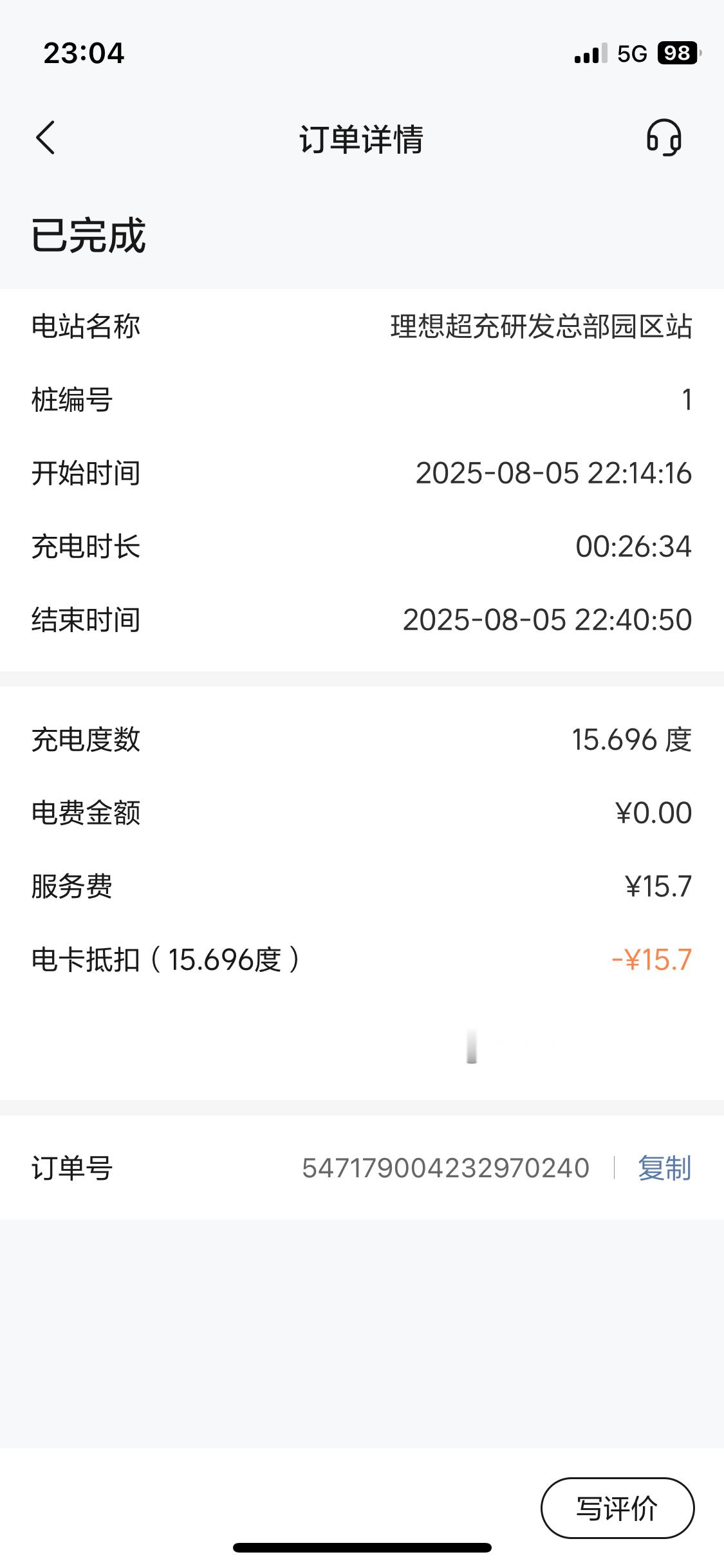Tap the home indicator bar at bottom
Viewport: 724px width, 1568px height.
(x=362, y=1547)
